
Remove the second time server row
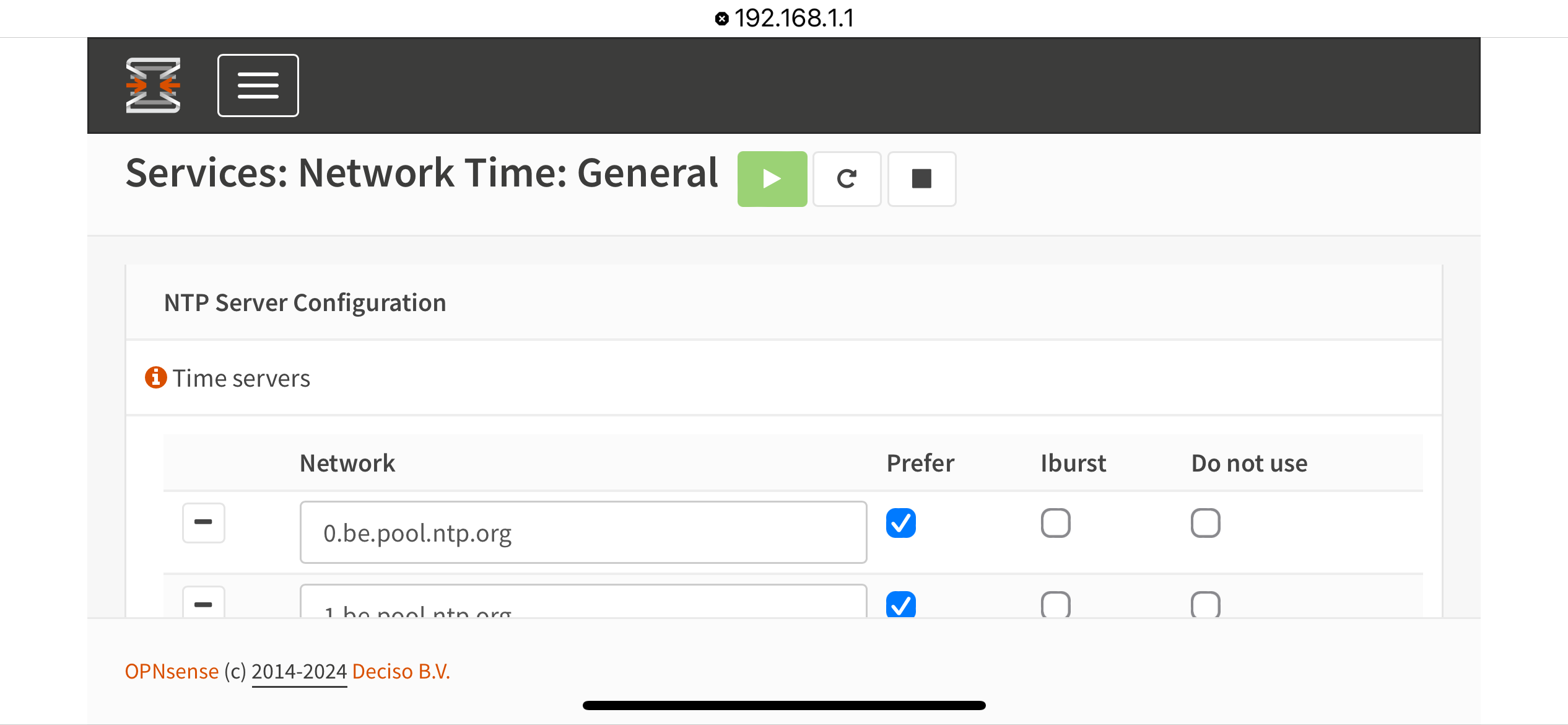point(203,604)
